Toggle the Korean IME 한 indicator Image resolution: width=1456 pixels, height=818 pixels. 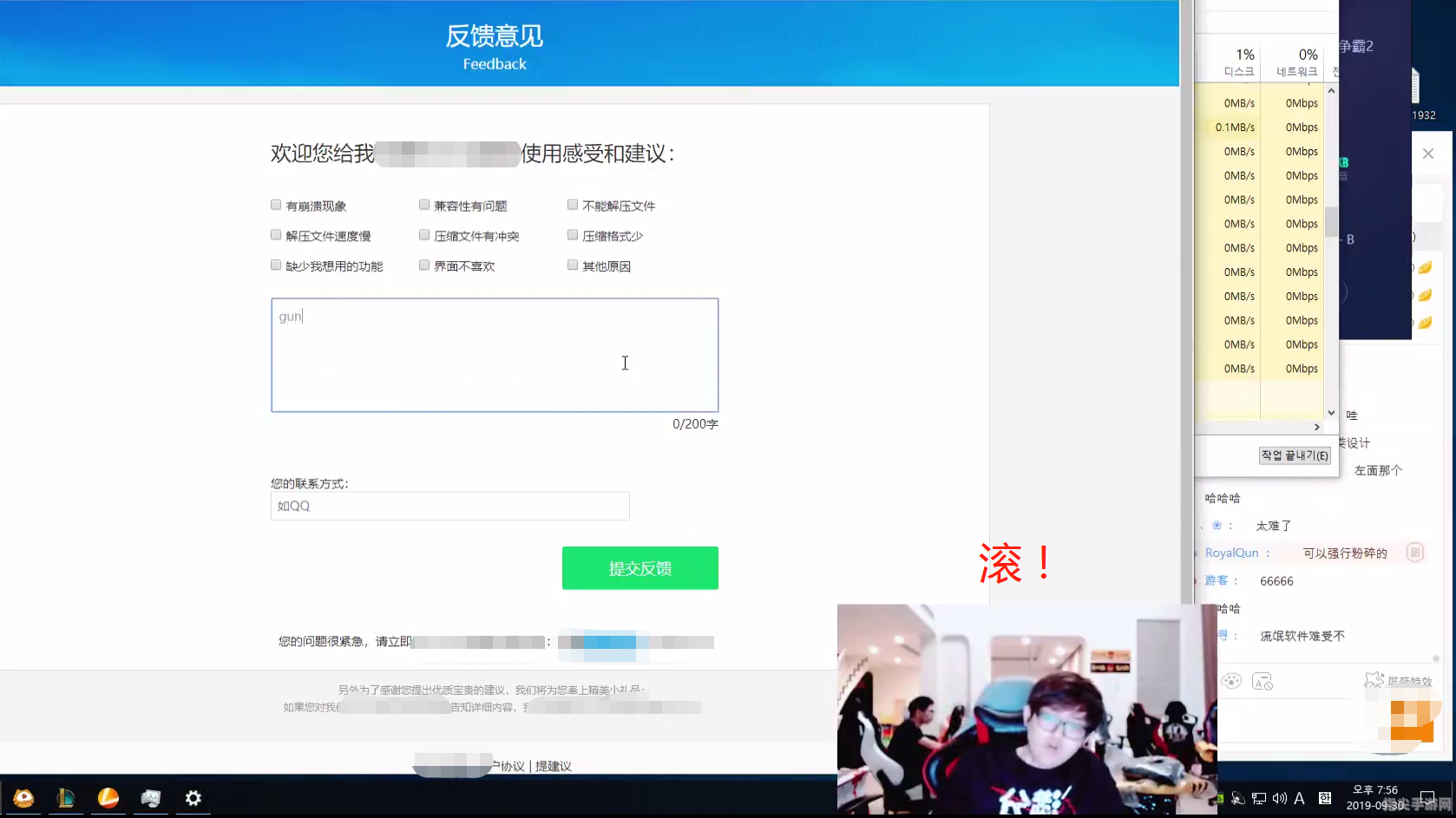click(x=1325, y=799)
